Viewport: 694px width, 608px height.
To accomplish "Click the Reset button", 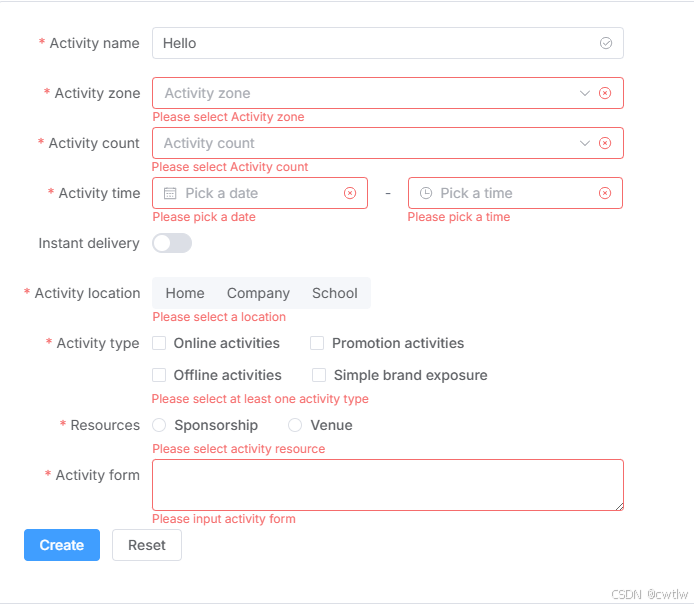I will tap(147, 545).
